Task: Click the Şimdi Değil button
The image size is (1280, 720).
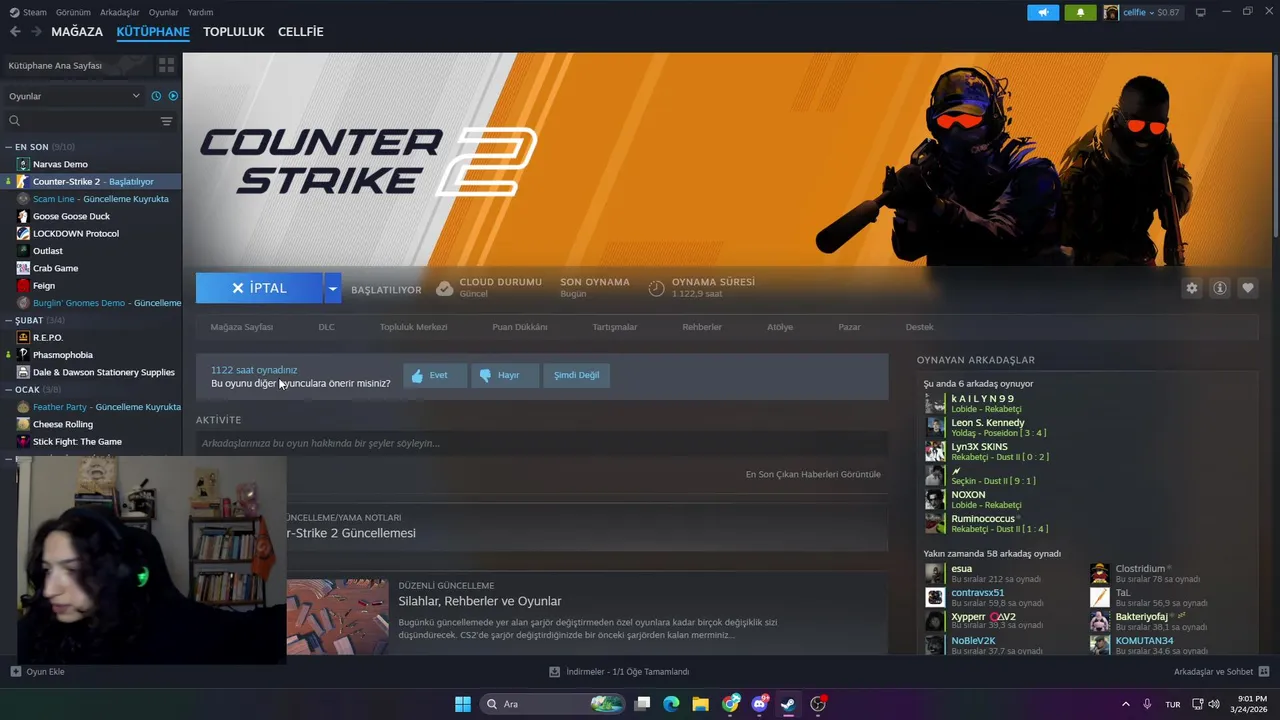Action: [577, 375]
